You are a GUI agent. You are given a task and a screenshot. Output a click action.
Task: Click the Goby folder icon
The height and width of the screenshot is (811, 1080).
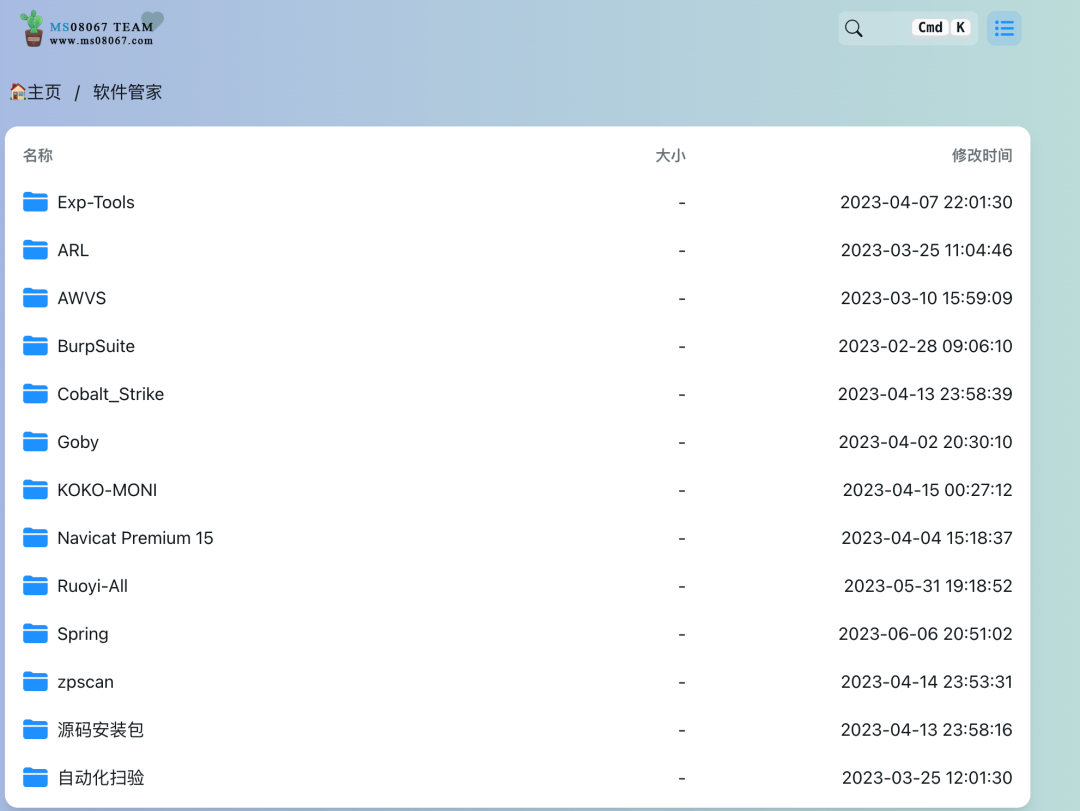[35, 442]
